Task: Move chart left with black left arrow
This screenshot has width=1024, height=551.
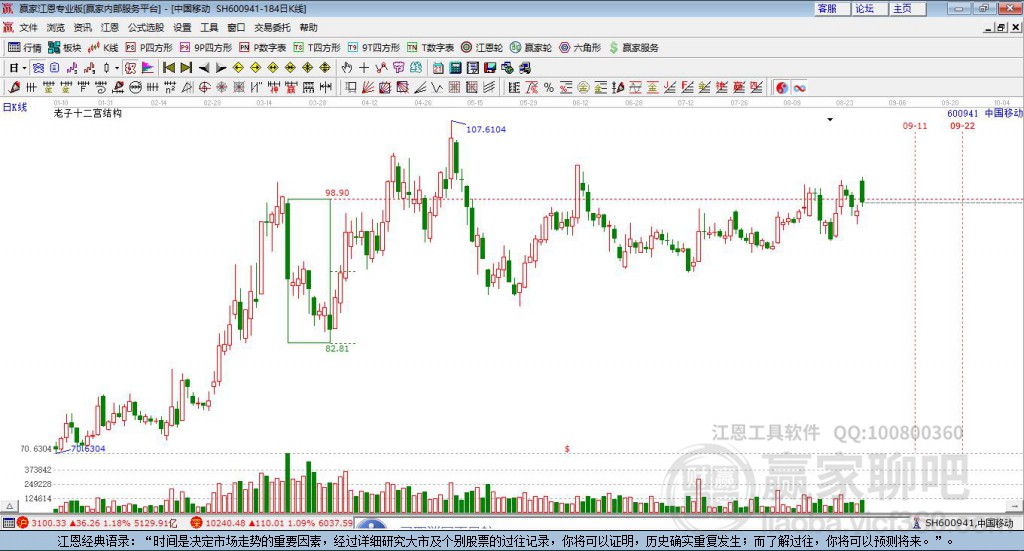Action: 204,68
